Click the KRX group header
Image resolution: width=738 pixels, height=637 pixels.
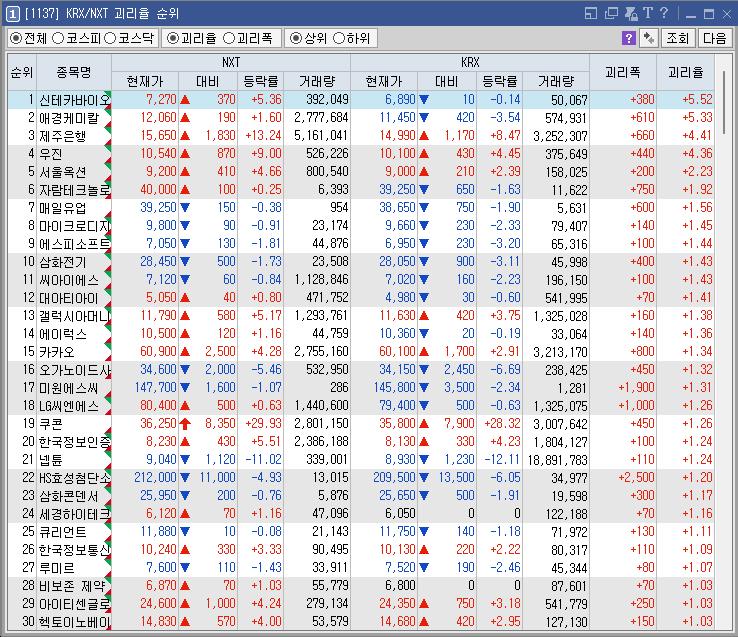click(470, 63)
